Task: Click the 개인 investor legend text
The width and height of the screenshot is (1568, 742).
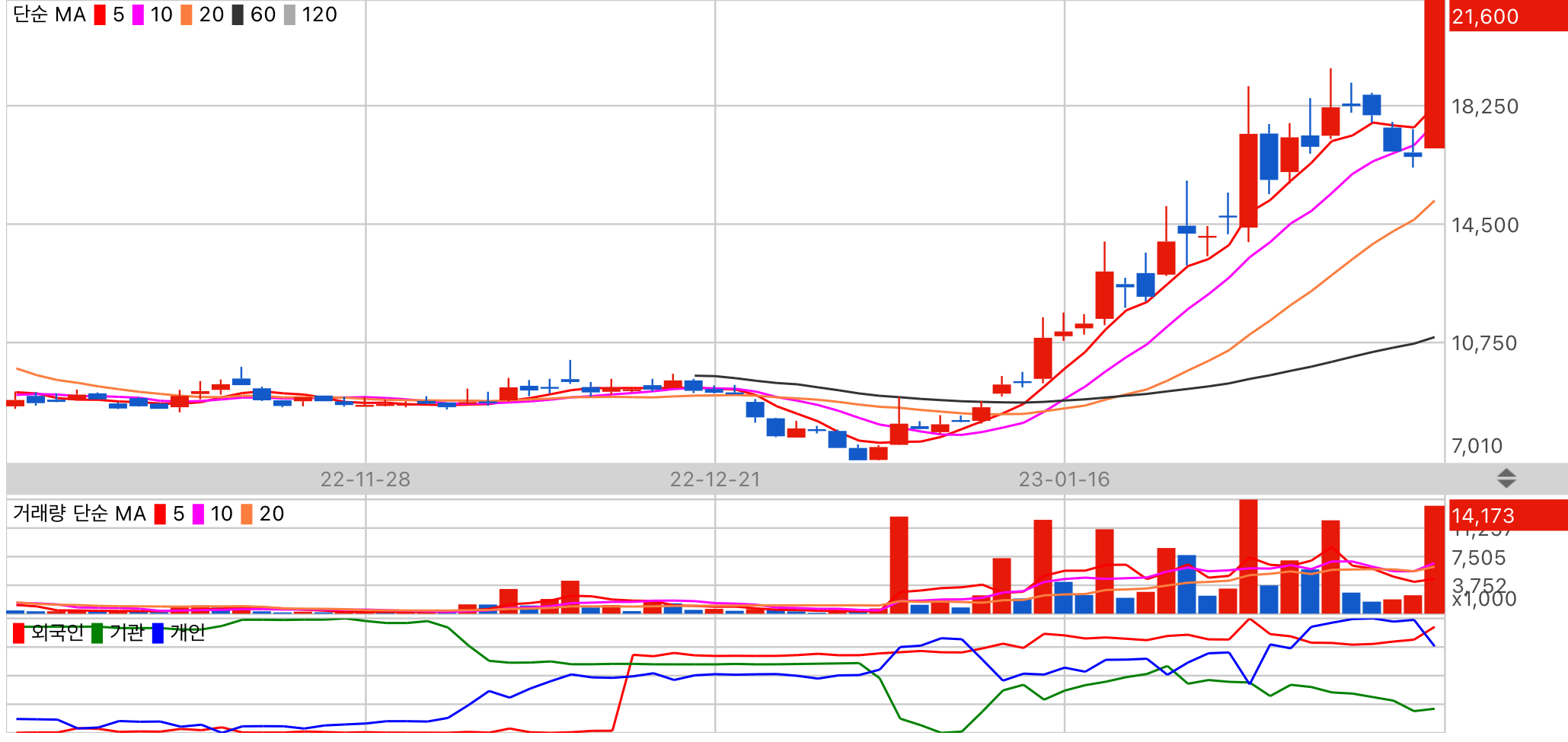Action: point(187,632)
